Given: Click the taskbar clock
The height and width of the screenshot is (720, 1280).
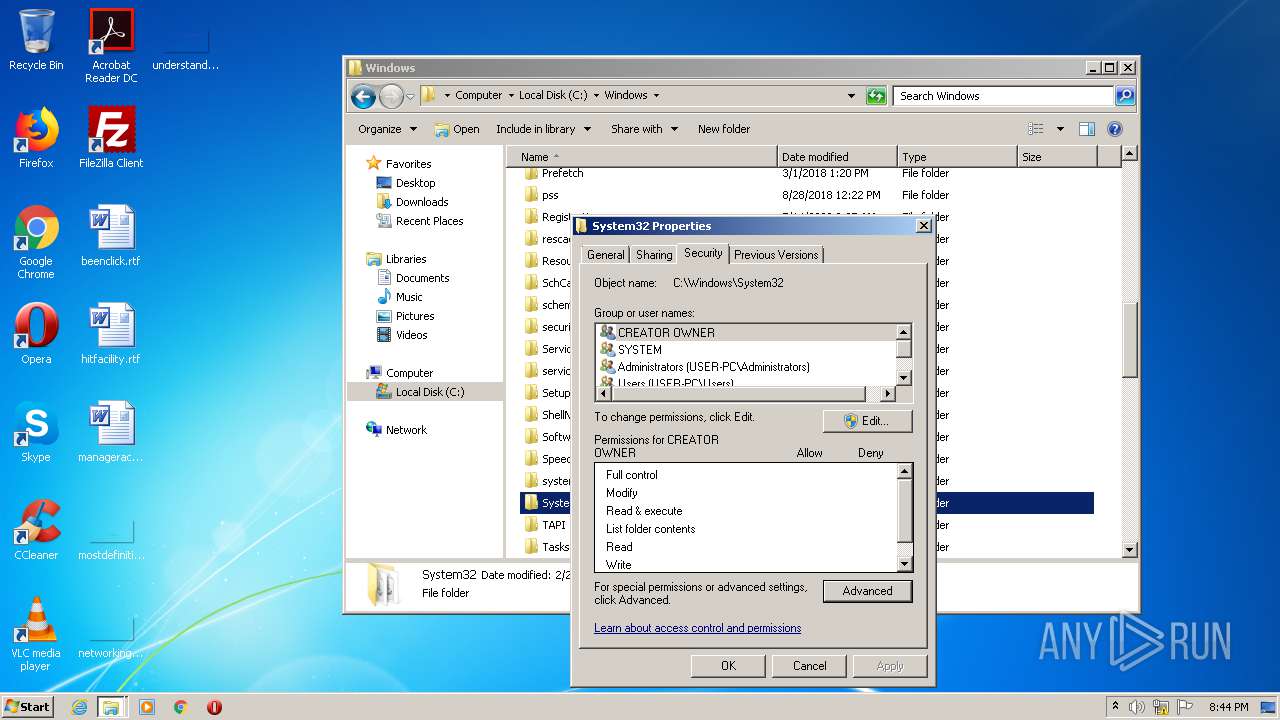Looking at the screenshot, I should [1228, 707].
